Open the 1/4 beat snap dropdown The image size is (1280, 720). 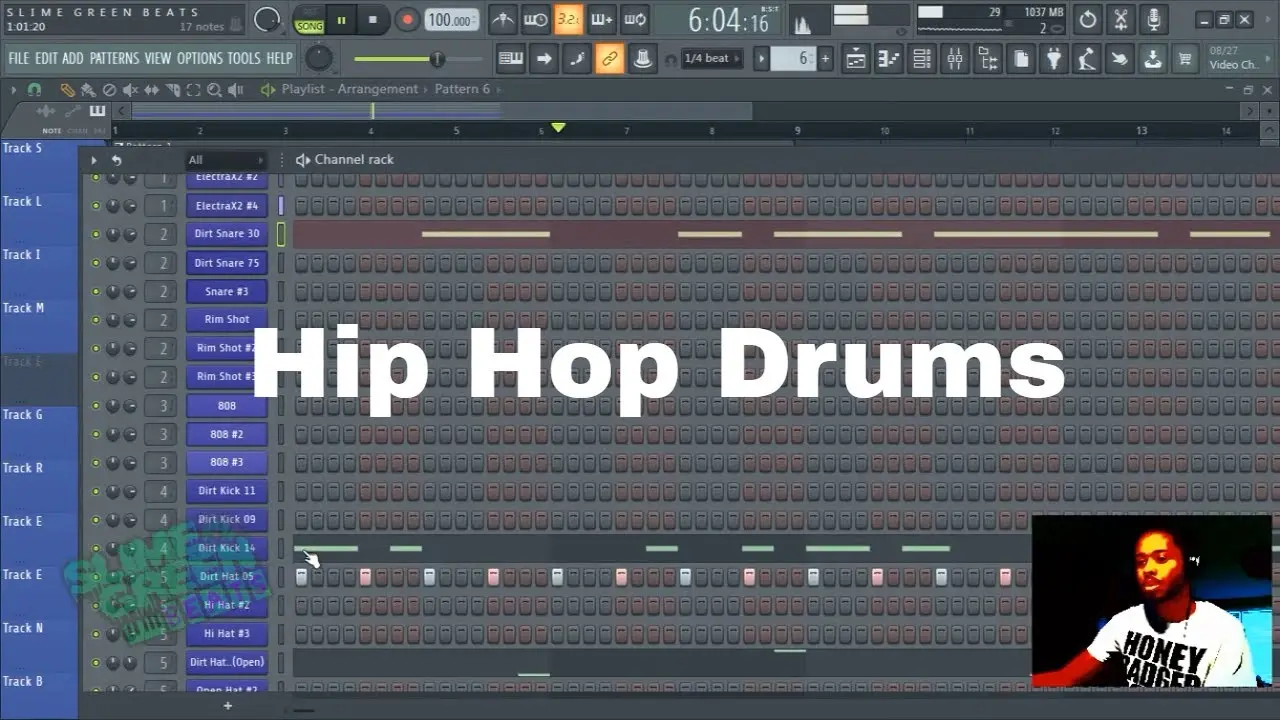(712, 59)
